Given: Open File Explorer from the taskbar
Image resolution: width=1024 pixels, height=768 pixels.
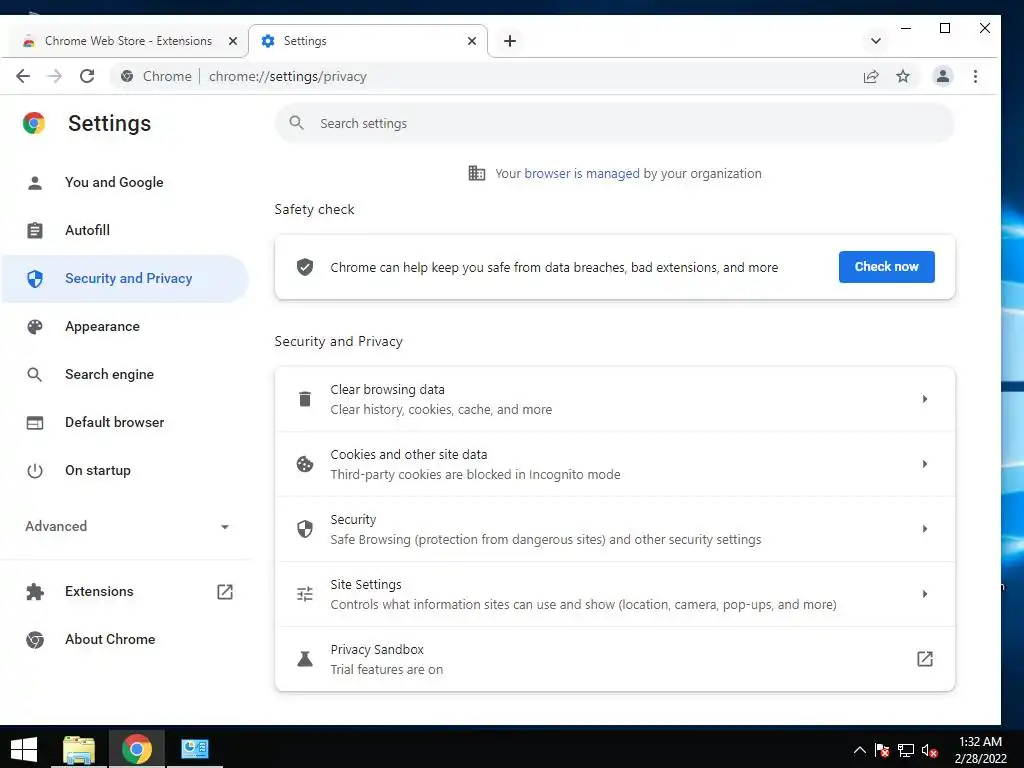Looking at the screenshot, I should point(79,750).
